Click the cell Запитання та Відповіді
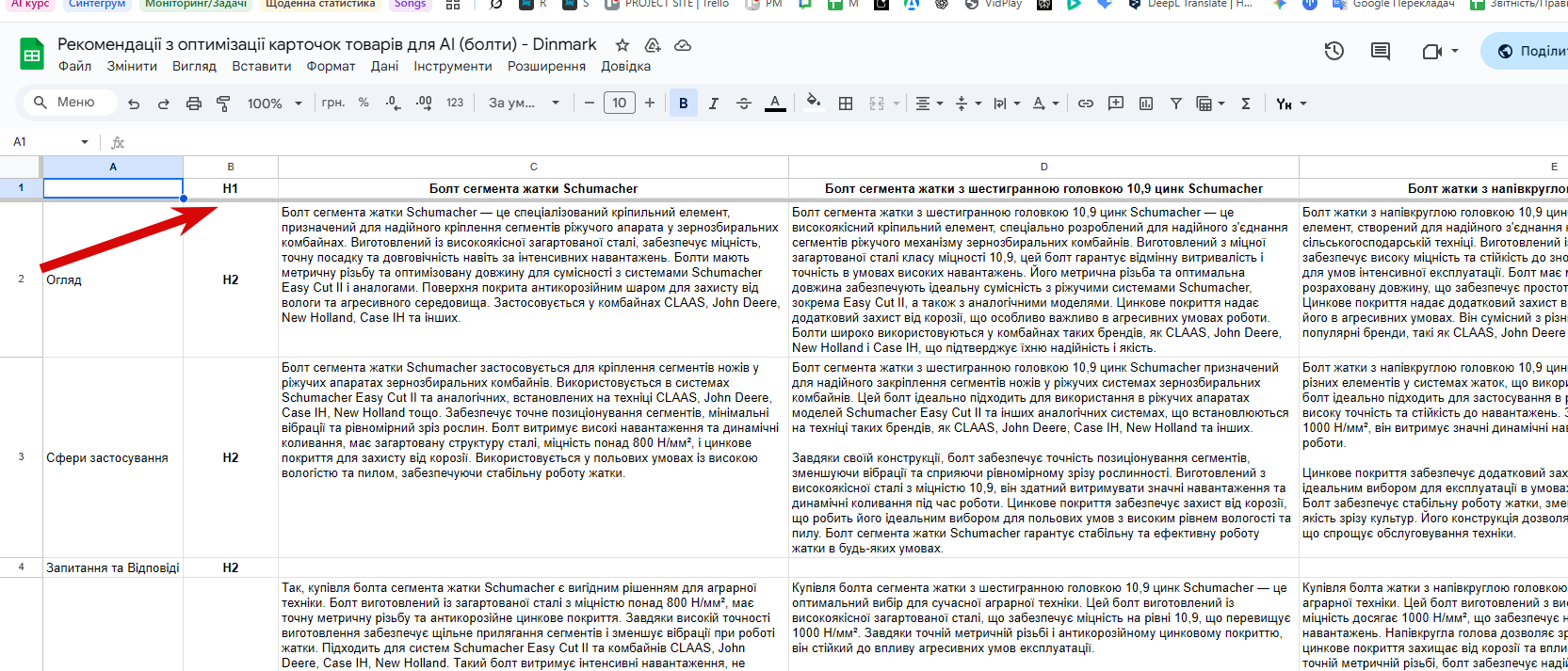This screenshot has height=671, width=1568. coord(113,567)
